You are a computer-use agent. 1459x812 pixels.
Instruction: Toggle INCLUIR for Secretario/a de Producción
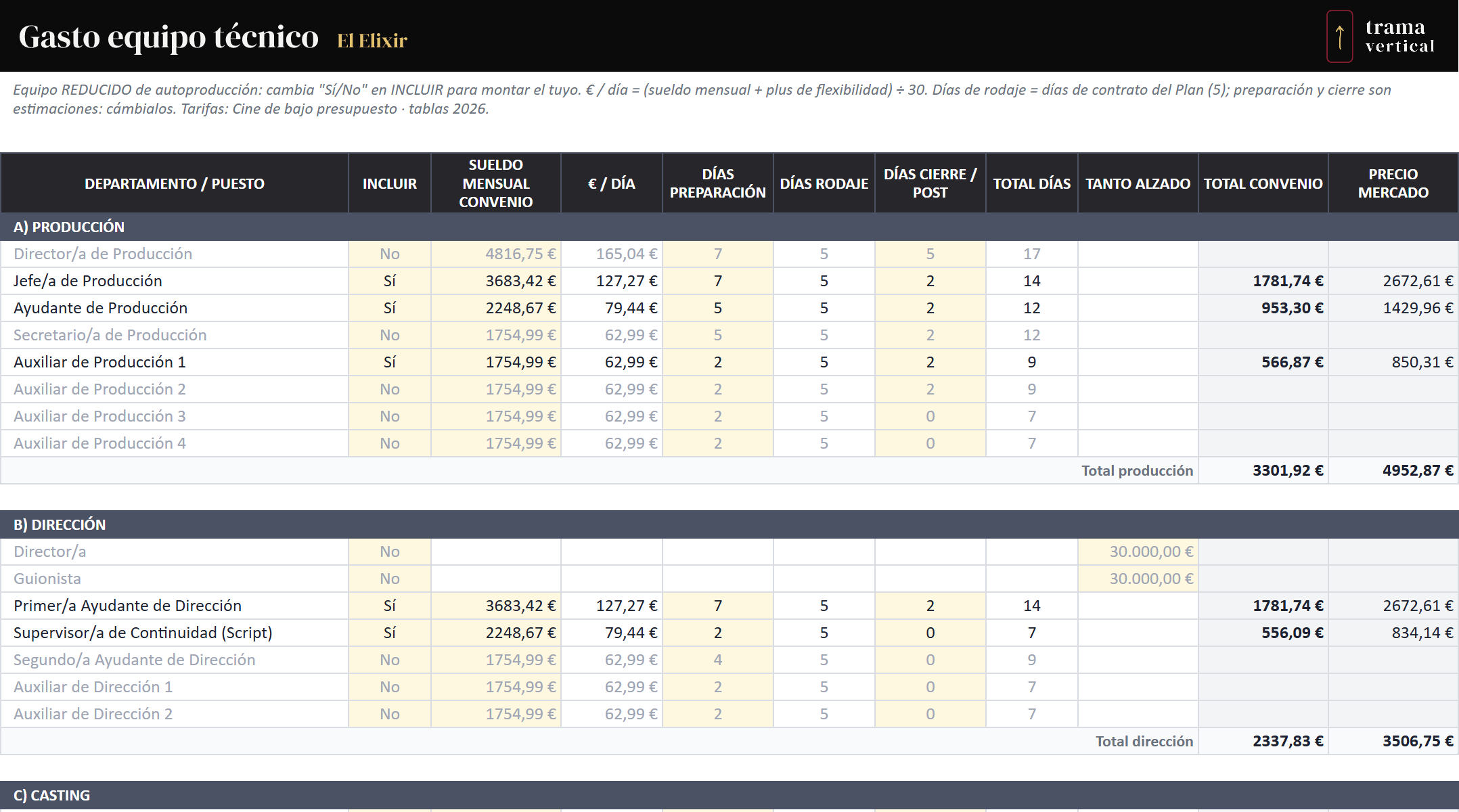click(x=390, y=335)
